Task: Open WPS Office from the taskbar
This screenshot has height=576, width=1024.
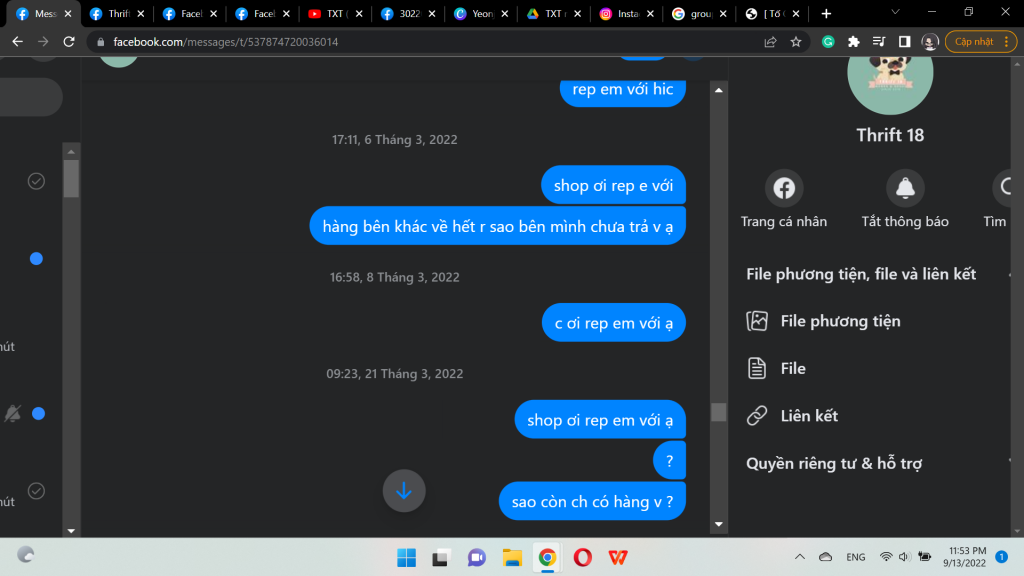Action: [x=618, y=557]
